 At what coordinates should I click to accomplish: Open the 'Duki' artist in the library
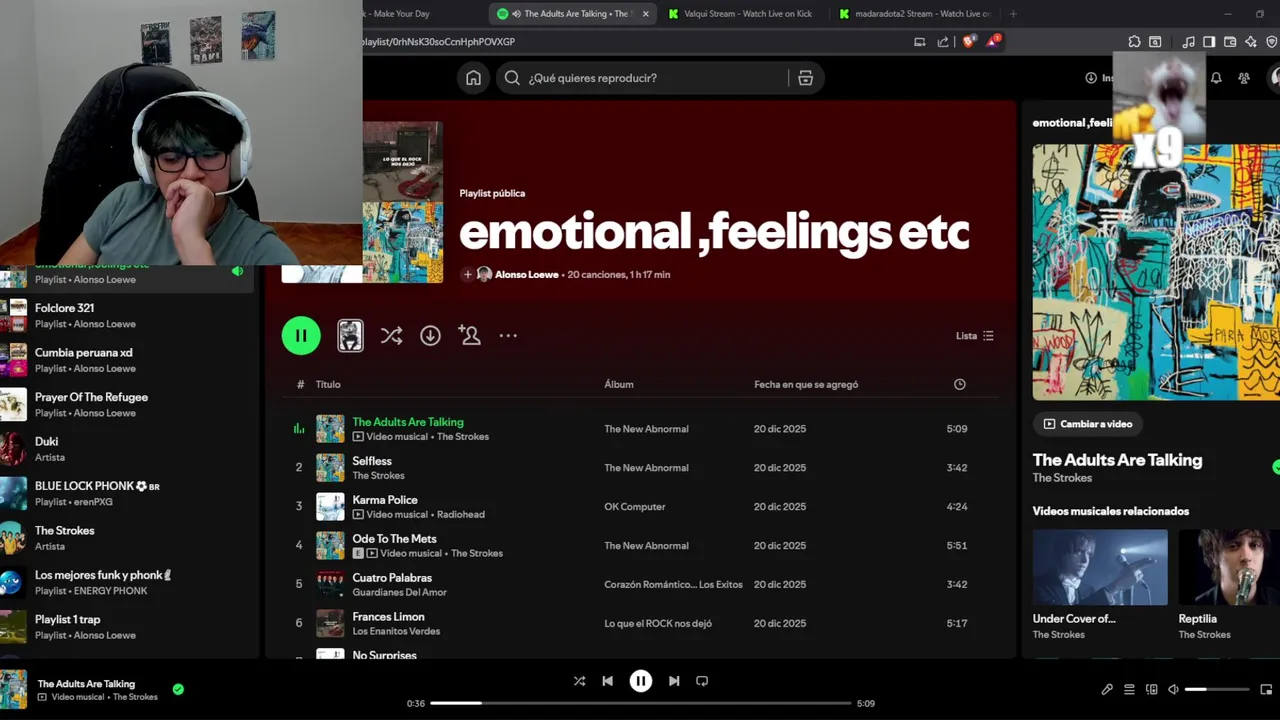128,448
